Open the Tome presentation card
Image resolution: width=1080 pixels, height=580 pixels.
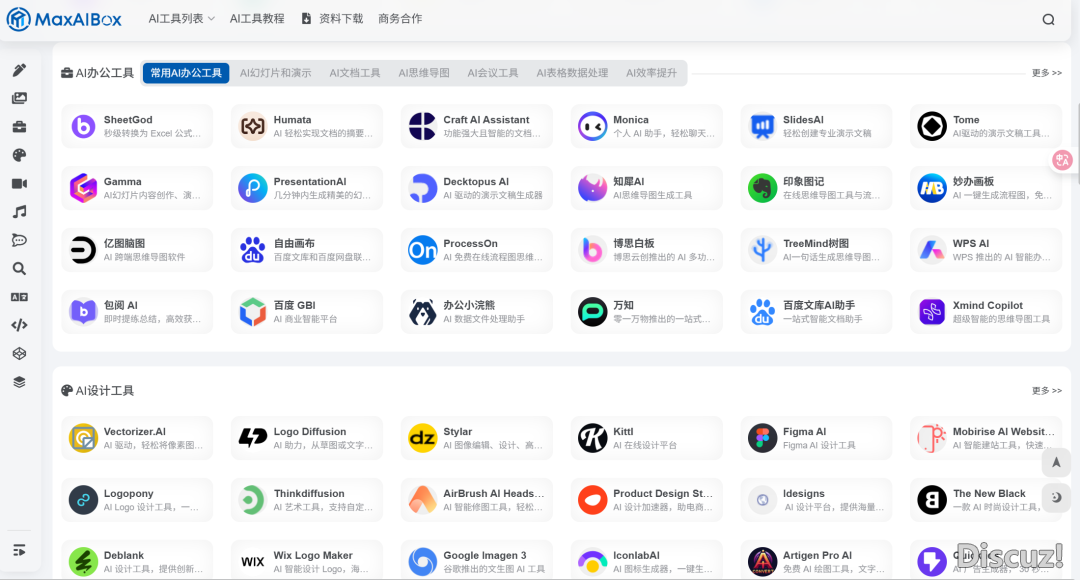tap(986, 126)
